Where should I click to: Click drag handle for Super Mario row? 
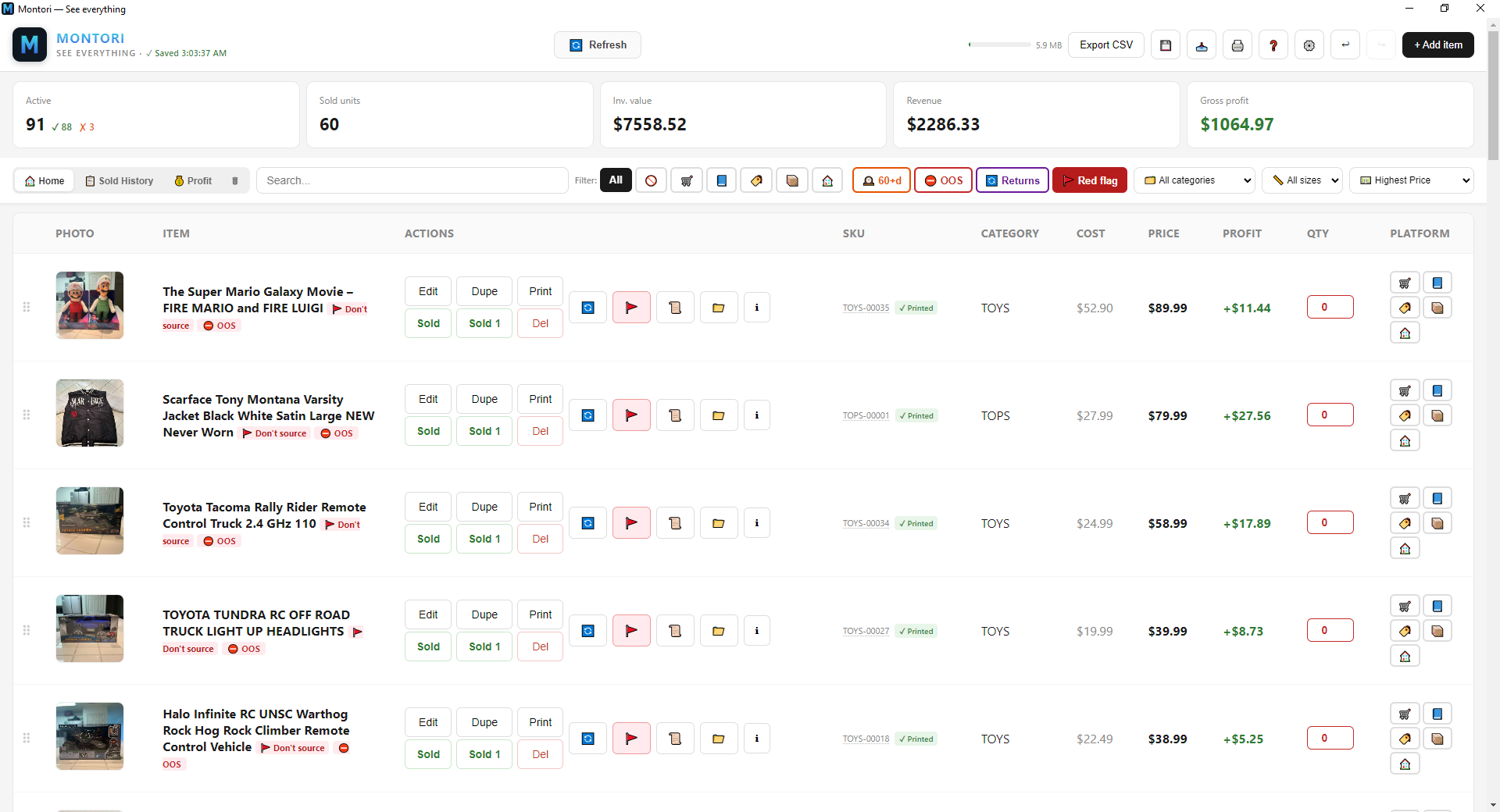(x=27, y=307)
